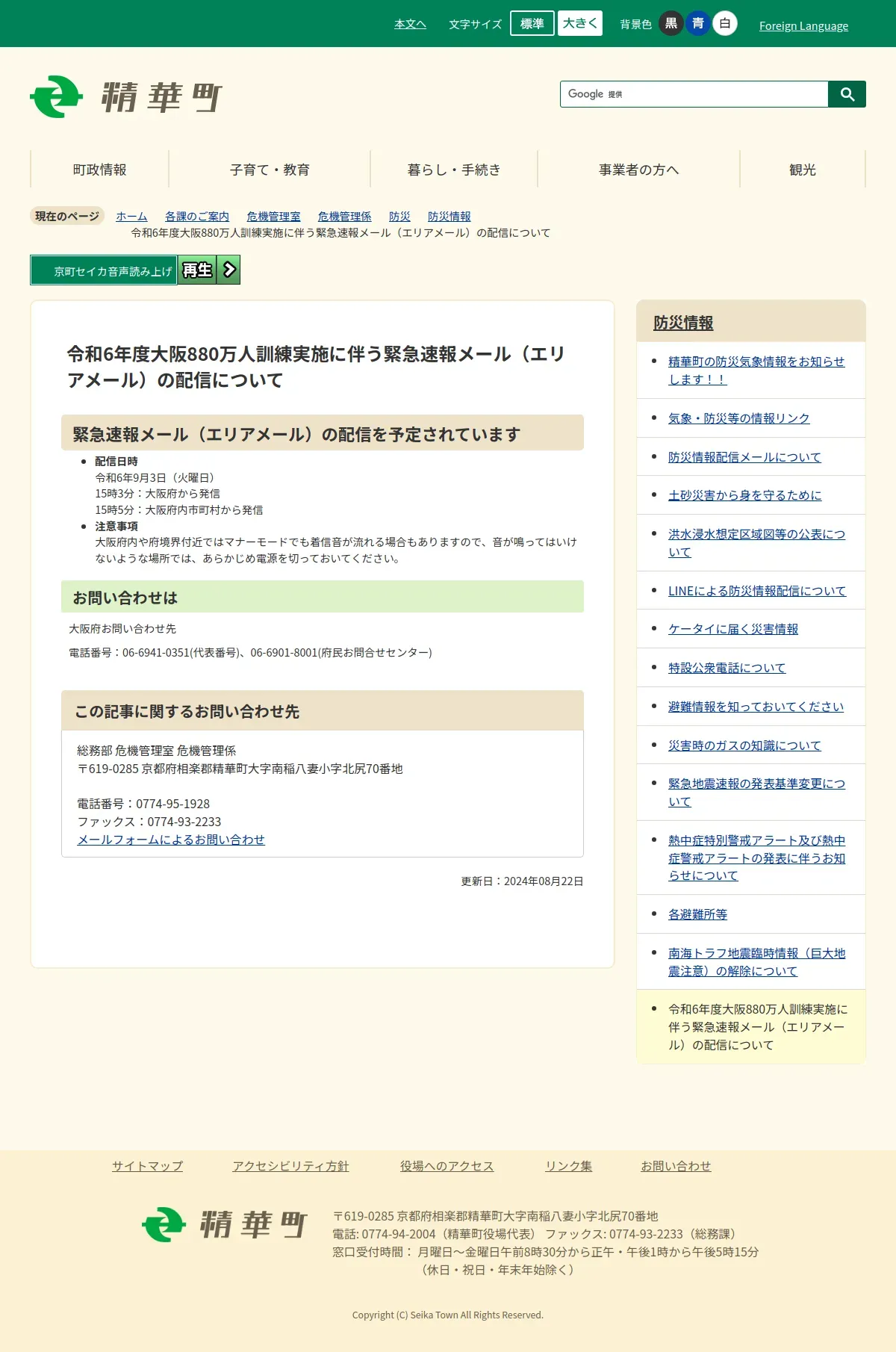The width and height of the screenshot is (896, 1352).
Task: Open the 暮らし・手続き menu
Action: click(454, 170)
